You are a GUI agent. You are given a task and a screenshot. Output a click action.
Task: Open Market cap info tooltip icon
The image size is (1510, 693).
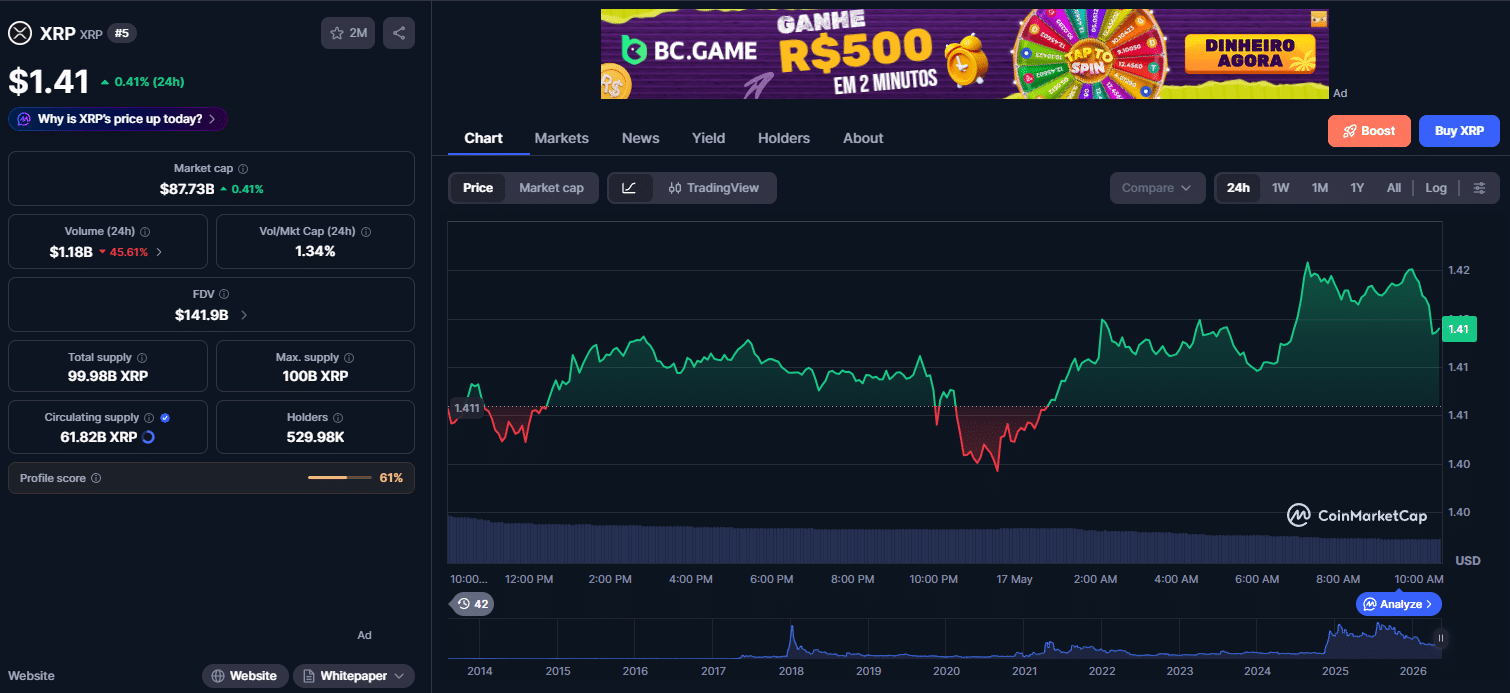click(243, 169)
